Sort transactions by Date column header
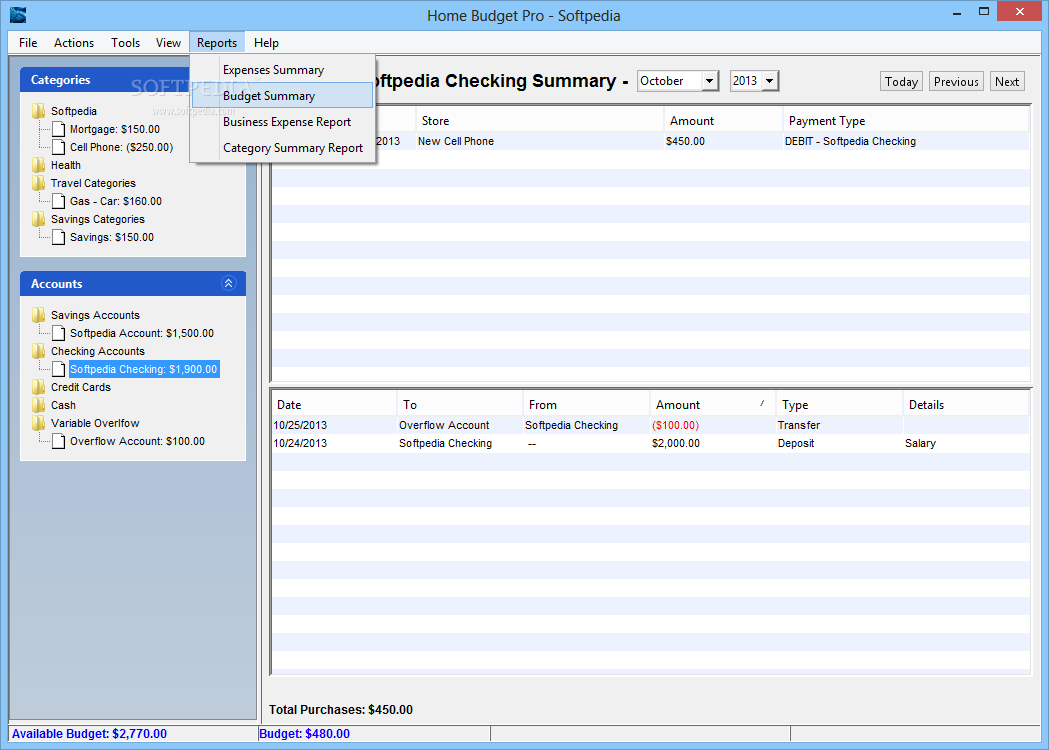Screen dimensions: 1049x750 pos(334,405)
